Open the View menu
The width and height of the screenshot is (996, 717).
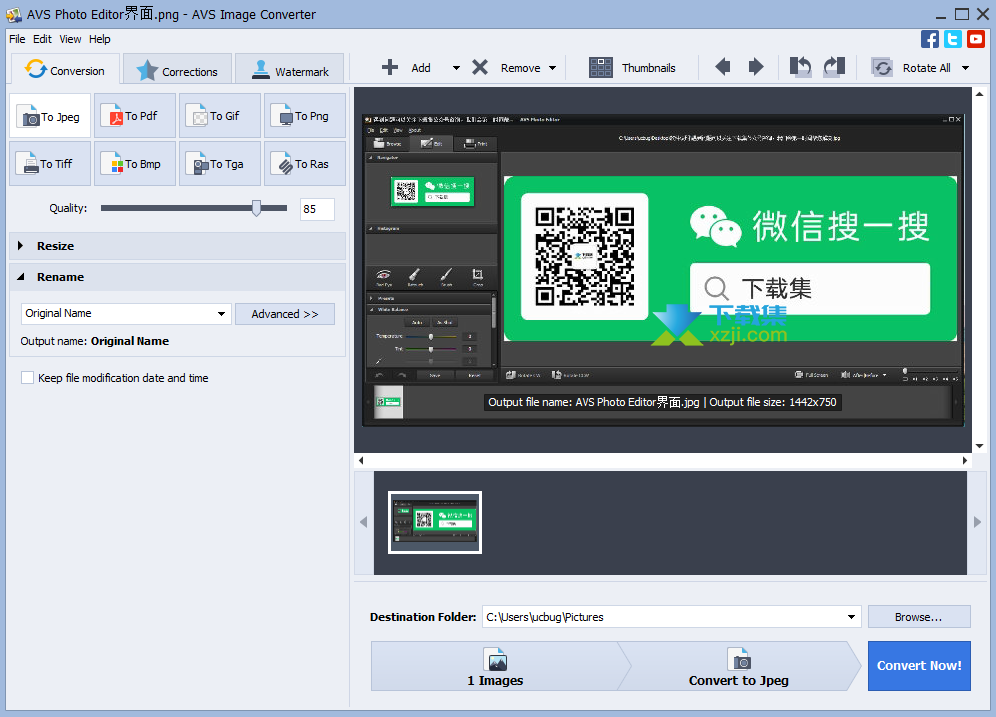click(x=71, y=39)
